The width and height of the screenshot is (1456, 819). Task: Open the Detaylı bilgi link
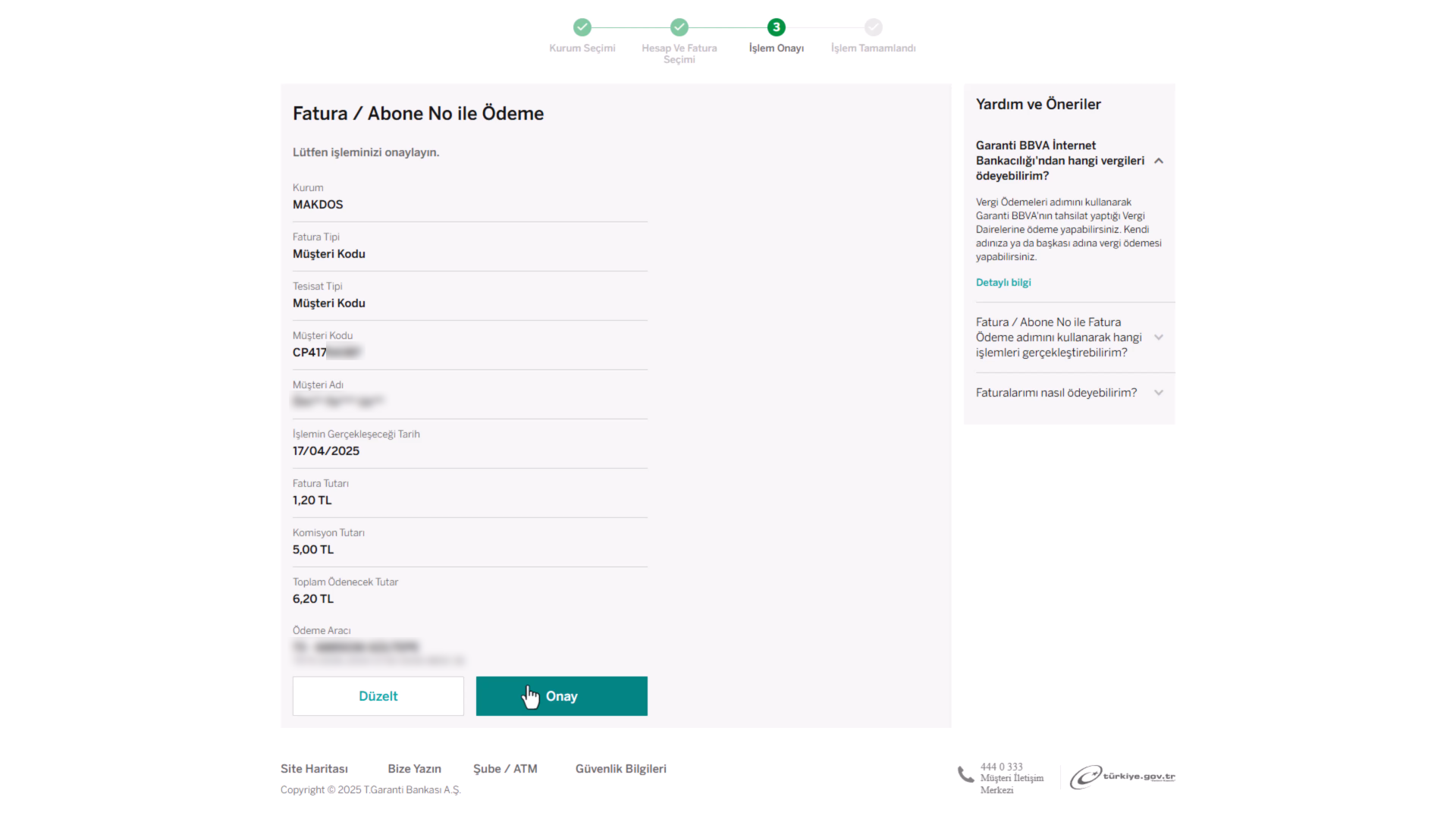pyautogui.click(x=1003, y=282)
